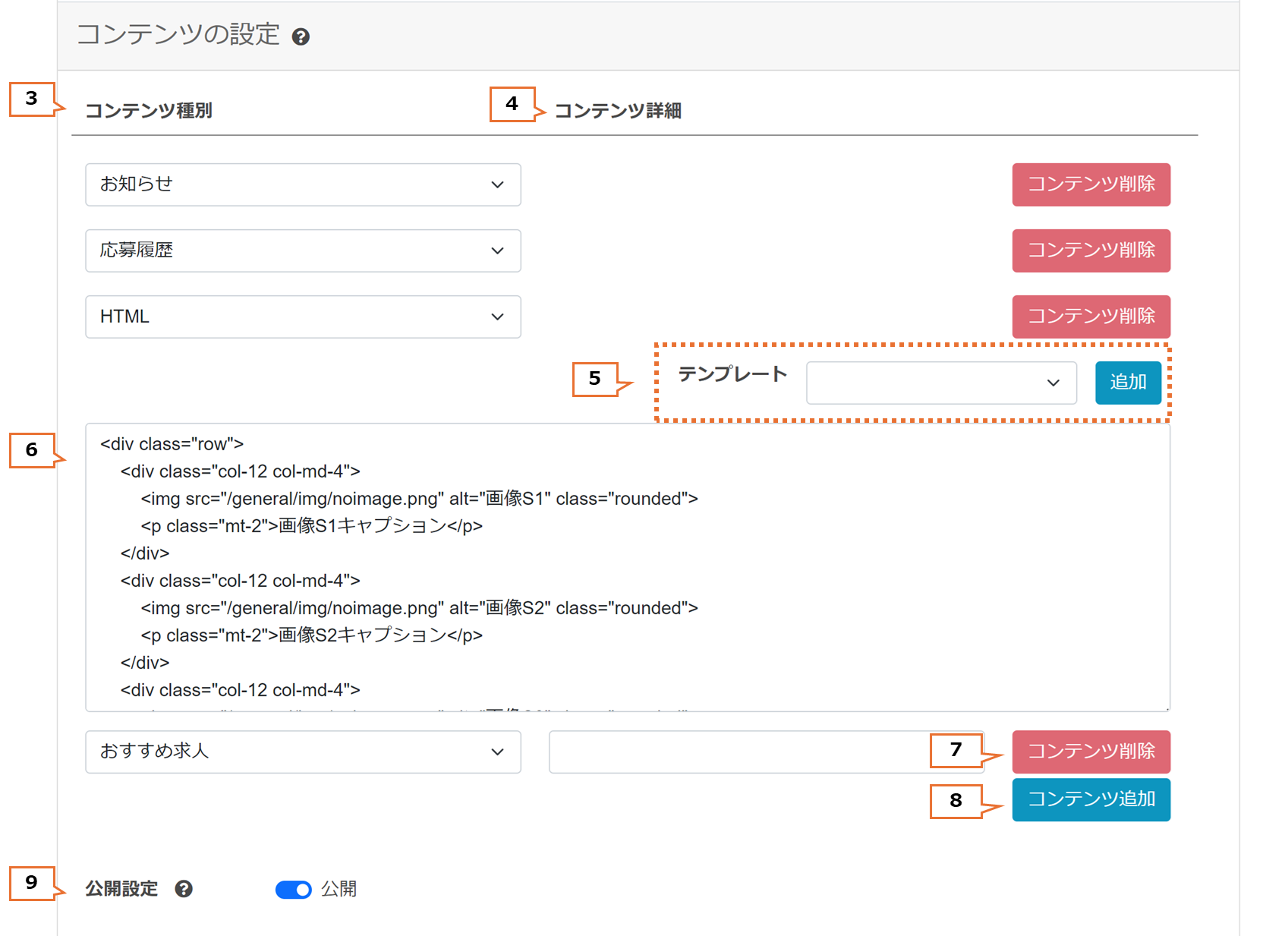Image resolution: width=1288 pixels, height=936 pixels.
Task: Click the テンプレート label
Action: pyautogui.click(x=732, y=374)
